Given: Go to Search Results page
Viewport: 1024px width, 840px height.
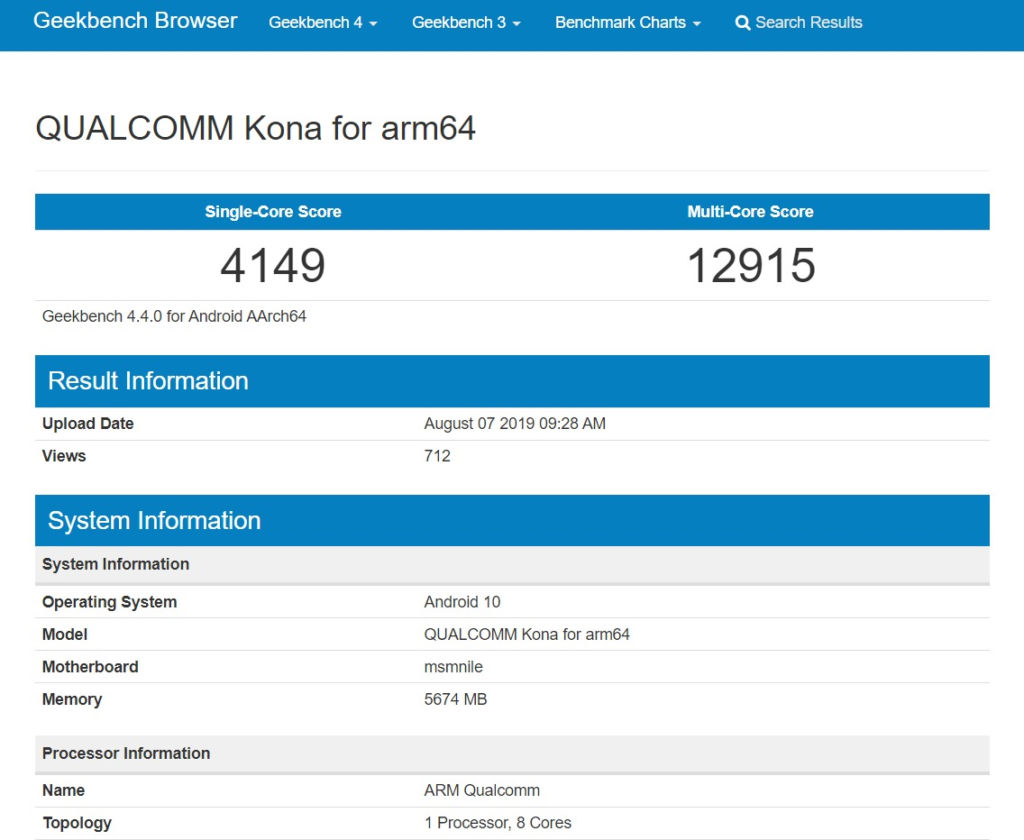Looking at the screenshot, I should (x=799, y=23).
